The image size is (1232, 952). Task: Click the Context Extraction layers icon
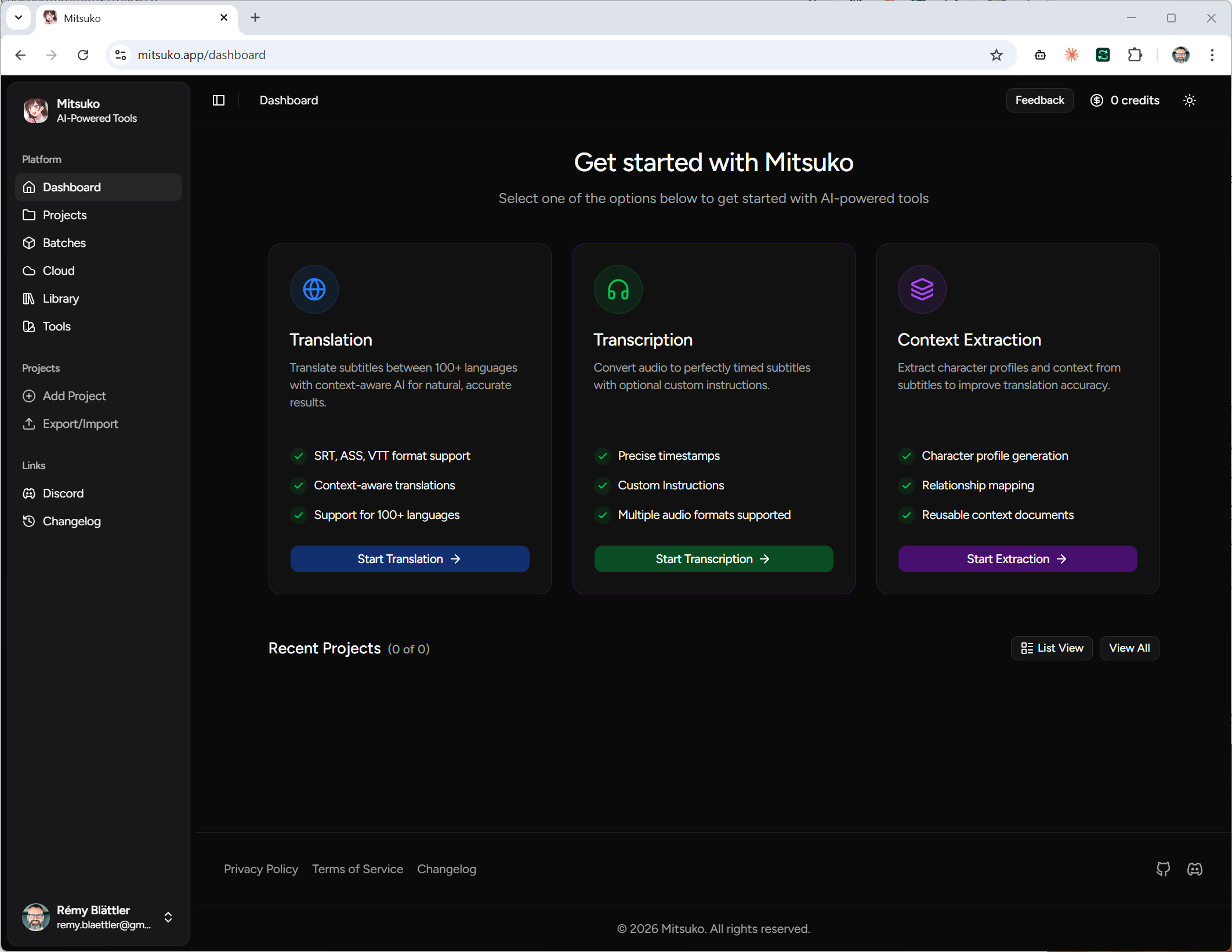point(922,289)
